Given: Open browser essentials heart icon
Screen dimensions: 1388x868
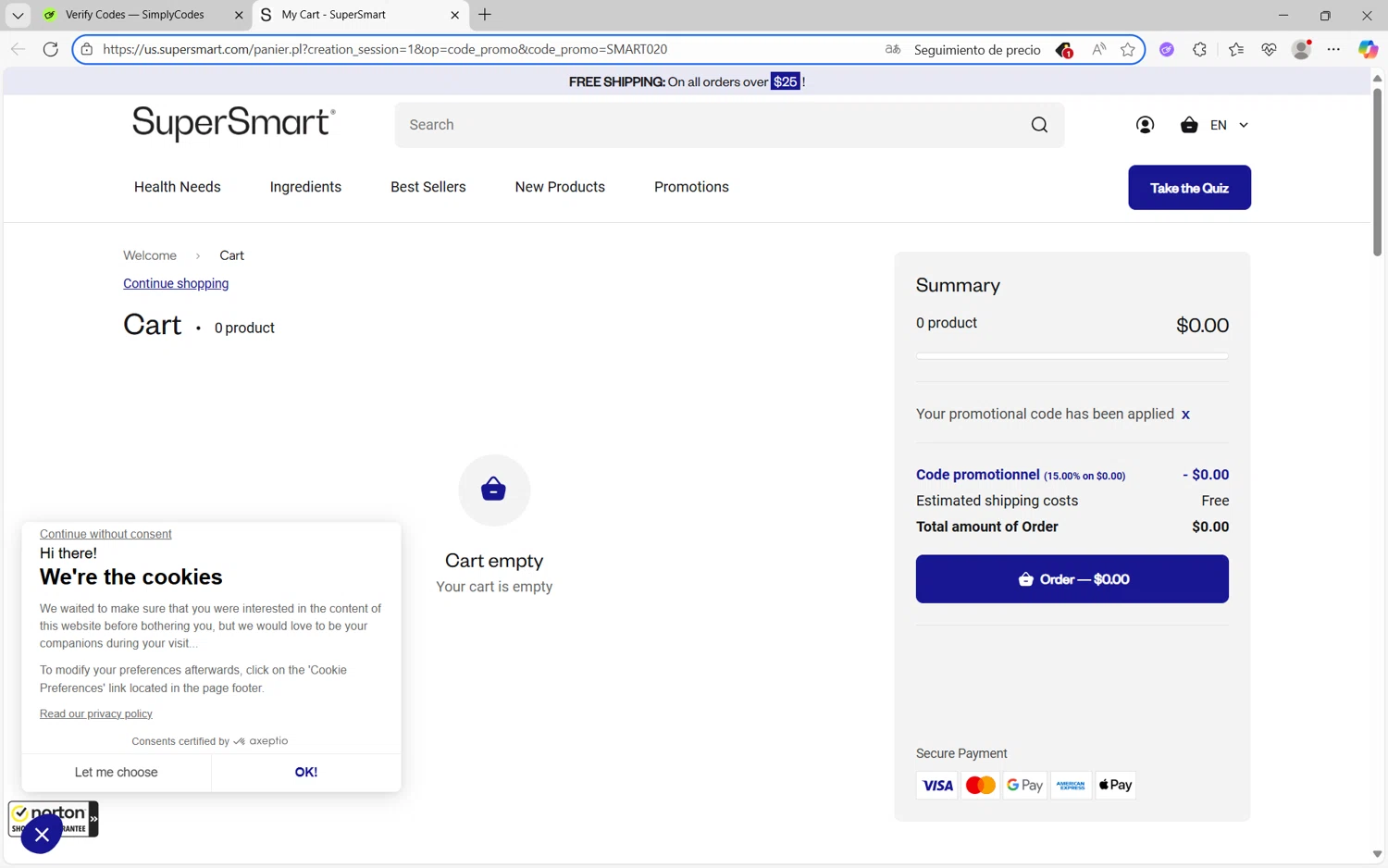Looking at the screenshot, I should [x=1269, y=50].
